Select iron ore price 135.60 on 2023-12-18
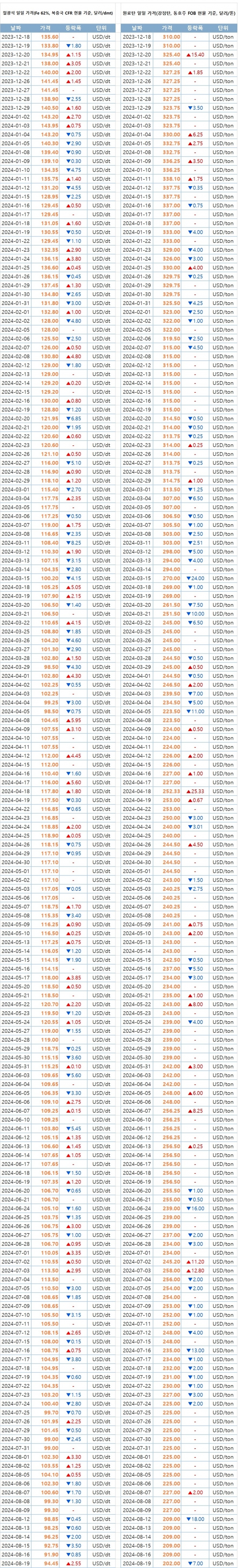Viewport: 239px width, 1568px height. coord(49,37)
